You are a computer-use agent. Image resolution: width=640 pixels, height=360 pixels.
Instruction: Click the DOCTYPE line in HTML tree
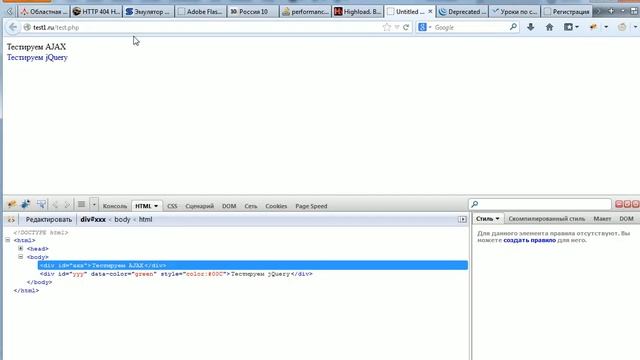41,232
